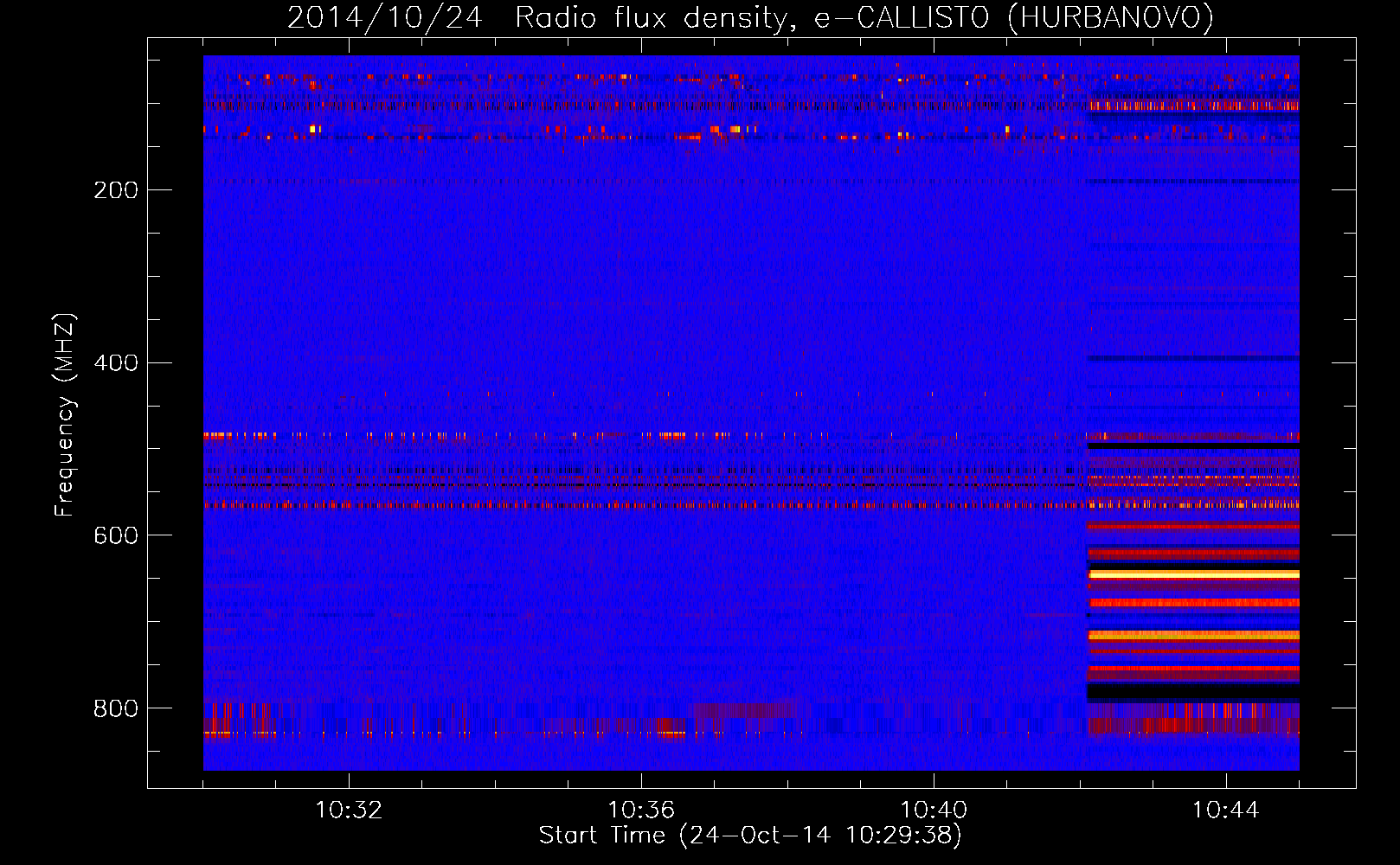
Task: Click the 'Start Time (24-Oct-14 10:29:38)' label
Action: point(750,836)
